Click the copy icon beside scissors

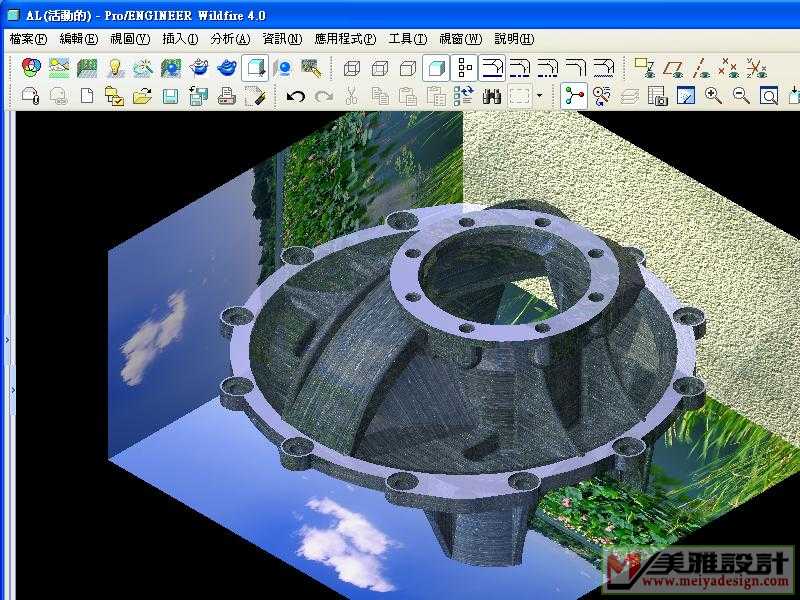click(x=380, y=96)
